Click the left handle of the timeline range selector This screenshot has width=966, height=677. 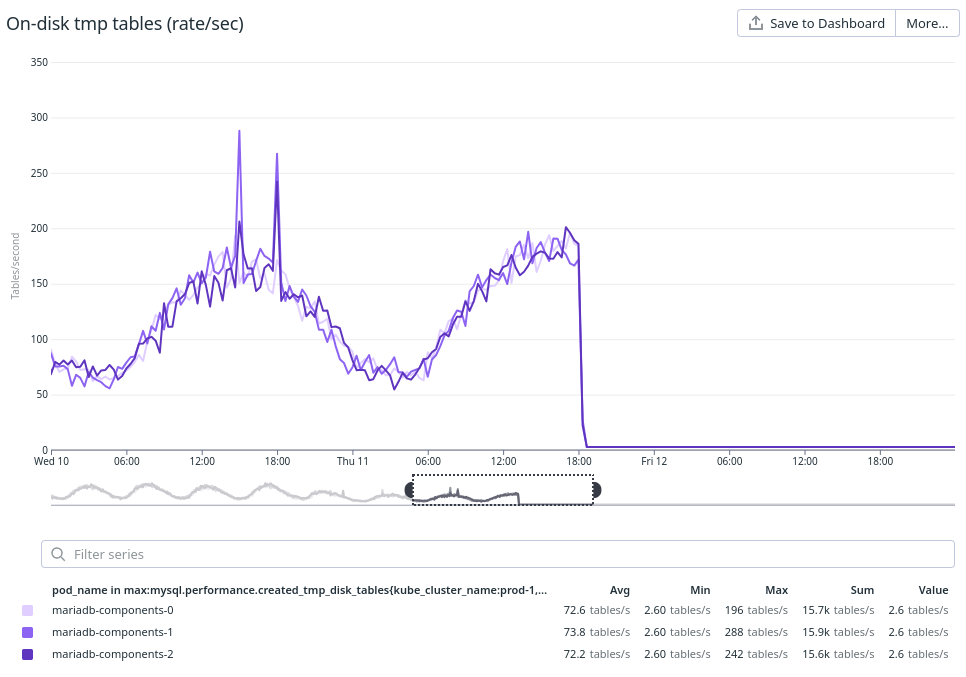(410, 489)
